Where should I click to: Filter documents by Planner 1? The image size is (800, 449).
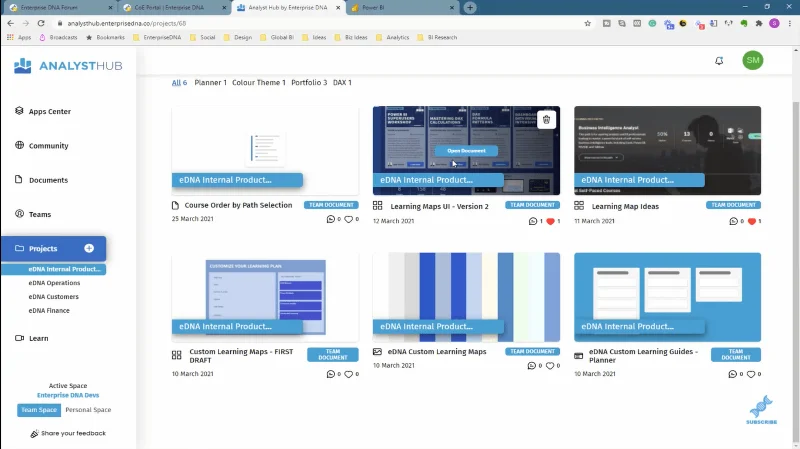210,82
